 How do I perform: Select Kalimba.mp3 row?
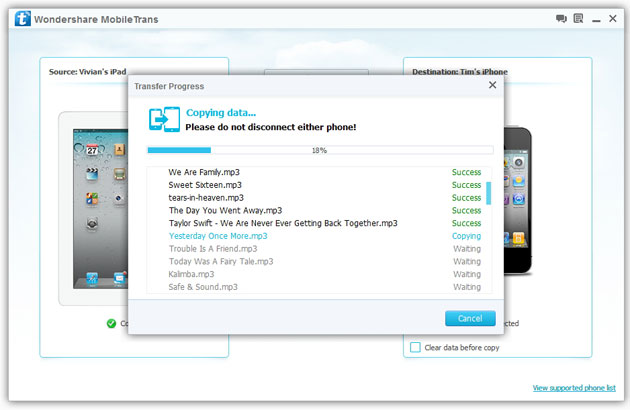[317, 274]
